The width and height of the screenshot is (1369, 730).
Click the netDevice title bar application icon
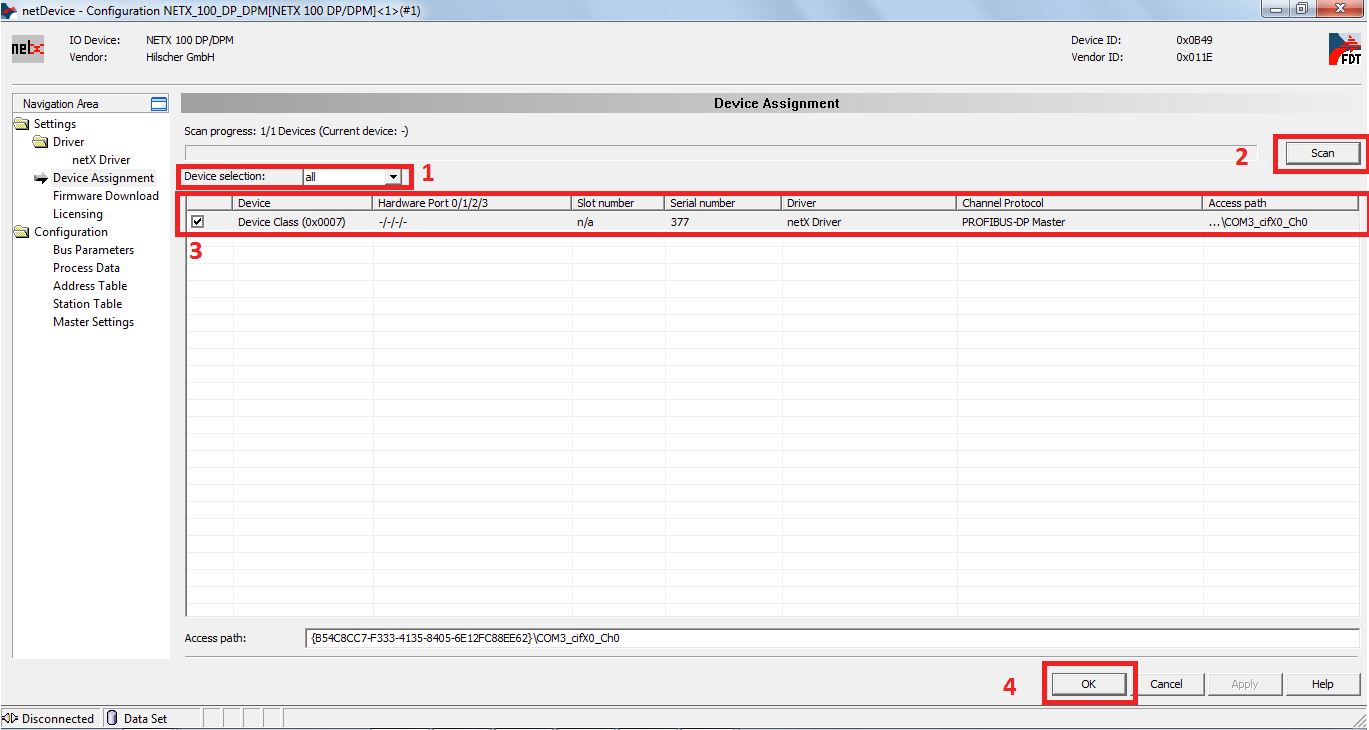click(9, 10)
